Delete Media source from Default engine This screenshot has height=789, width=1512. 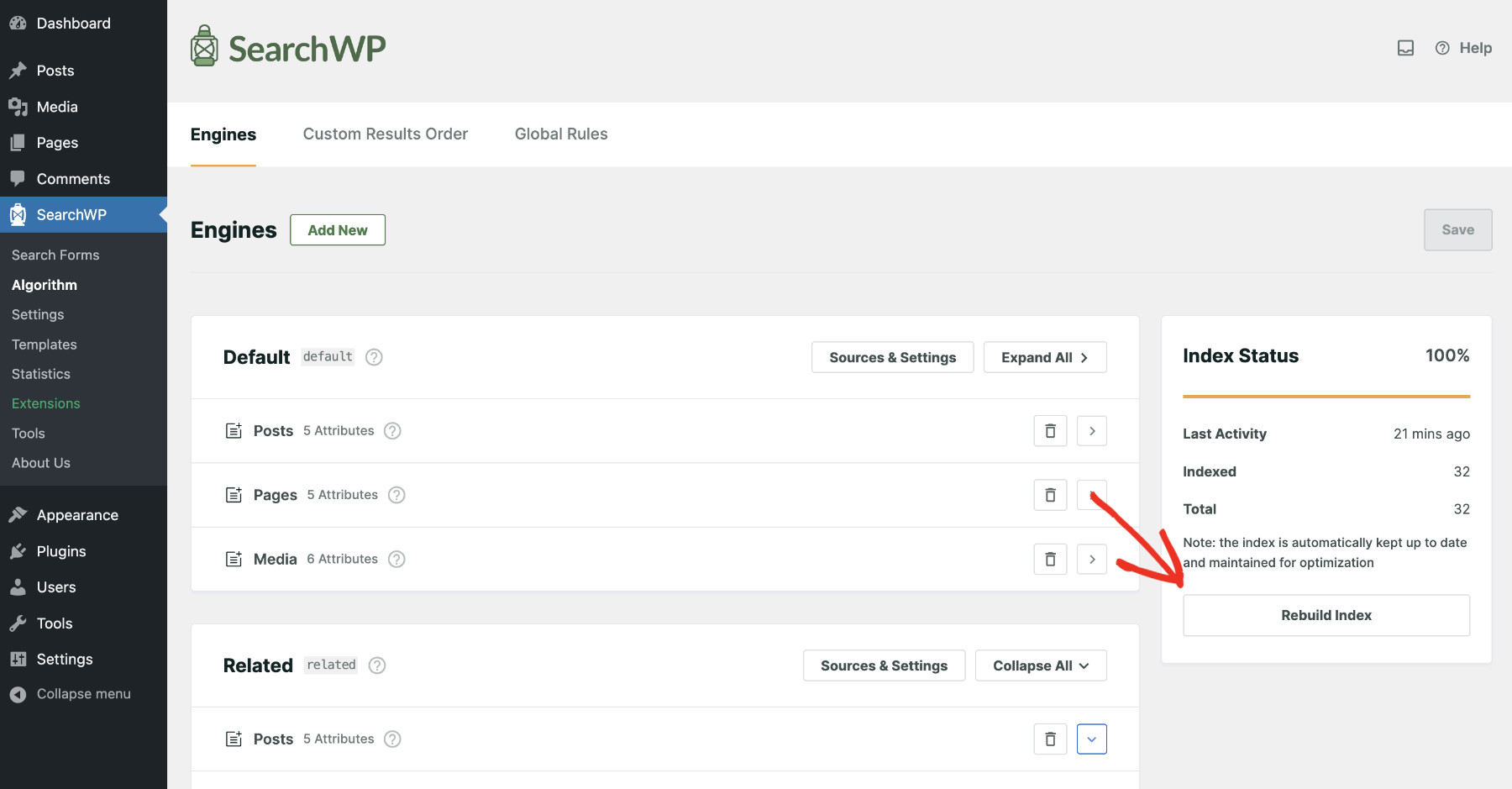tap(1050, 559)
